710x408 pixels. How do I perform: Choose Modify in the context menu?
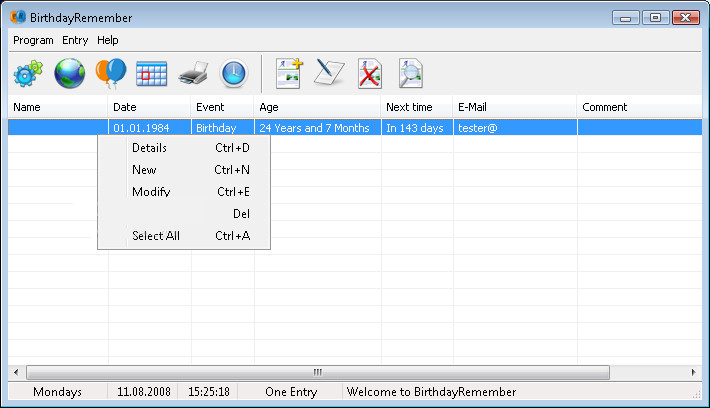coord(184,192)
